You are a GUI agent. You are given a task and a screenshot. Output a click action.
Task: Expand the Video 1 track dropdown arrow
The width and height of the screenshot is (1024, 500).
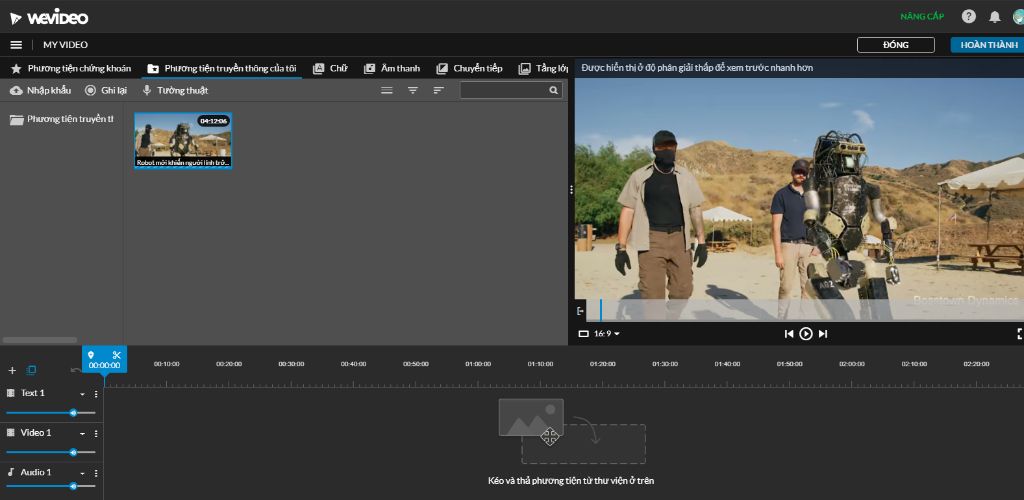click(x=82, y=434)
